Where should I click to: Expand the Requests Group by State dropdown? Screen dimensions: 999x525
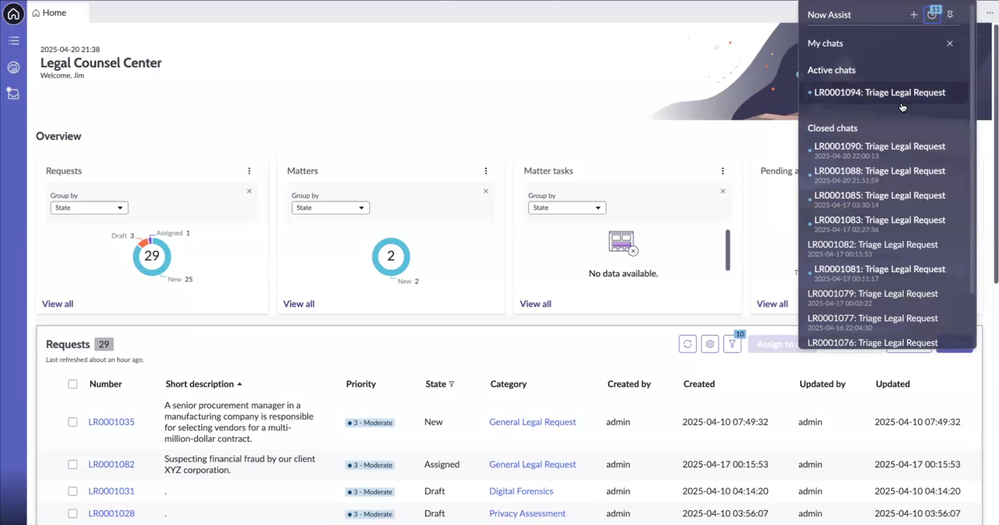[x=89, y=208]
